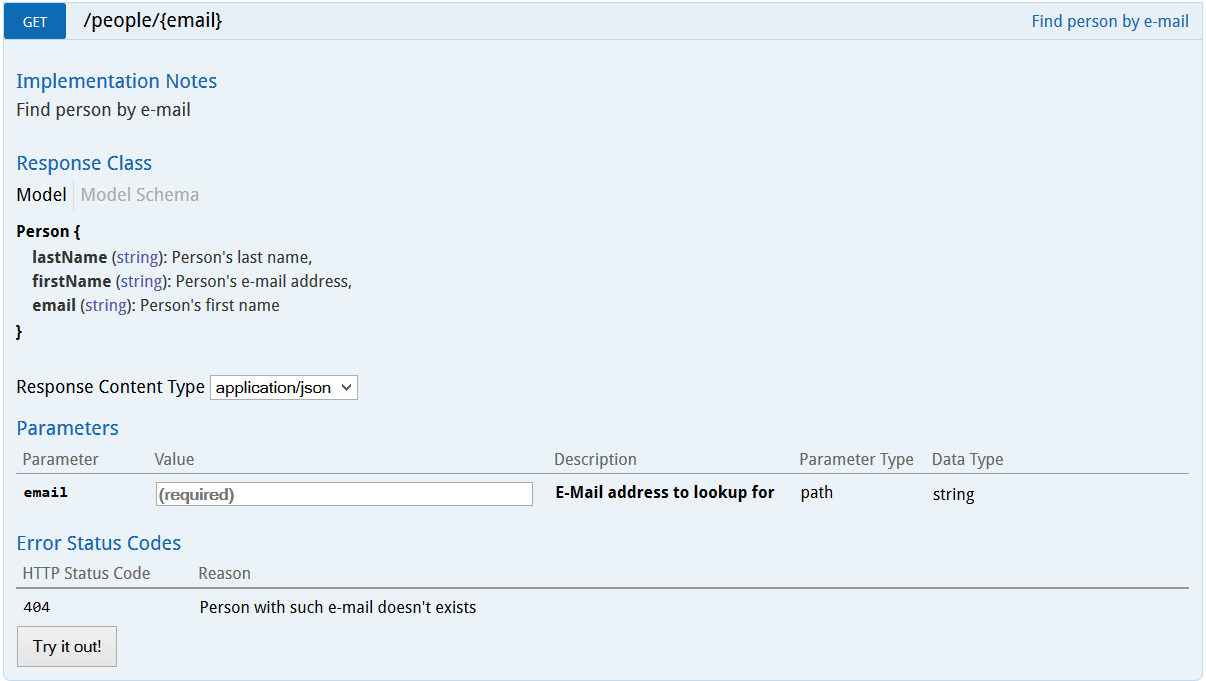Viewport: 1206px width, 681px height.
Task: Click the string type link beside email
Action: (104, 305)
